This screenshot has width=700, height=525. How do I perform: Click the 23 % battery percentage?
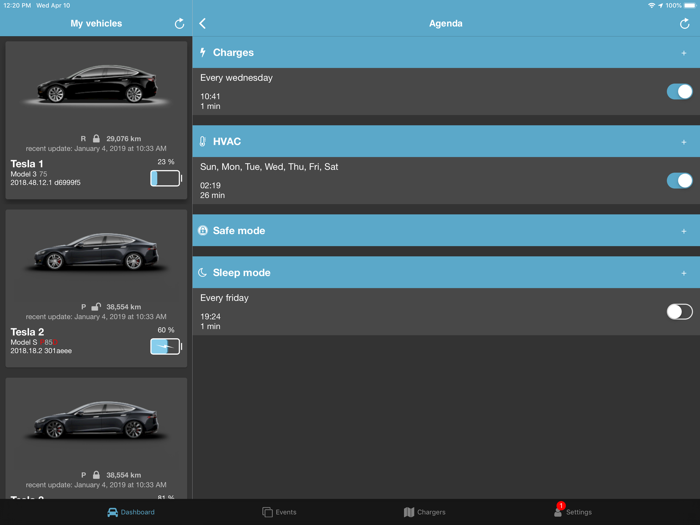click(x=166, y=162)
